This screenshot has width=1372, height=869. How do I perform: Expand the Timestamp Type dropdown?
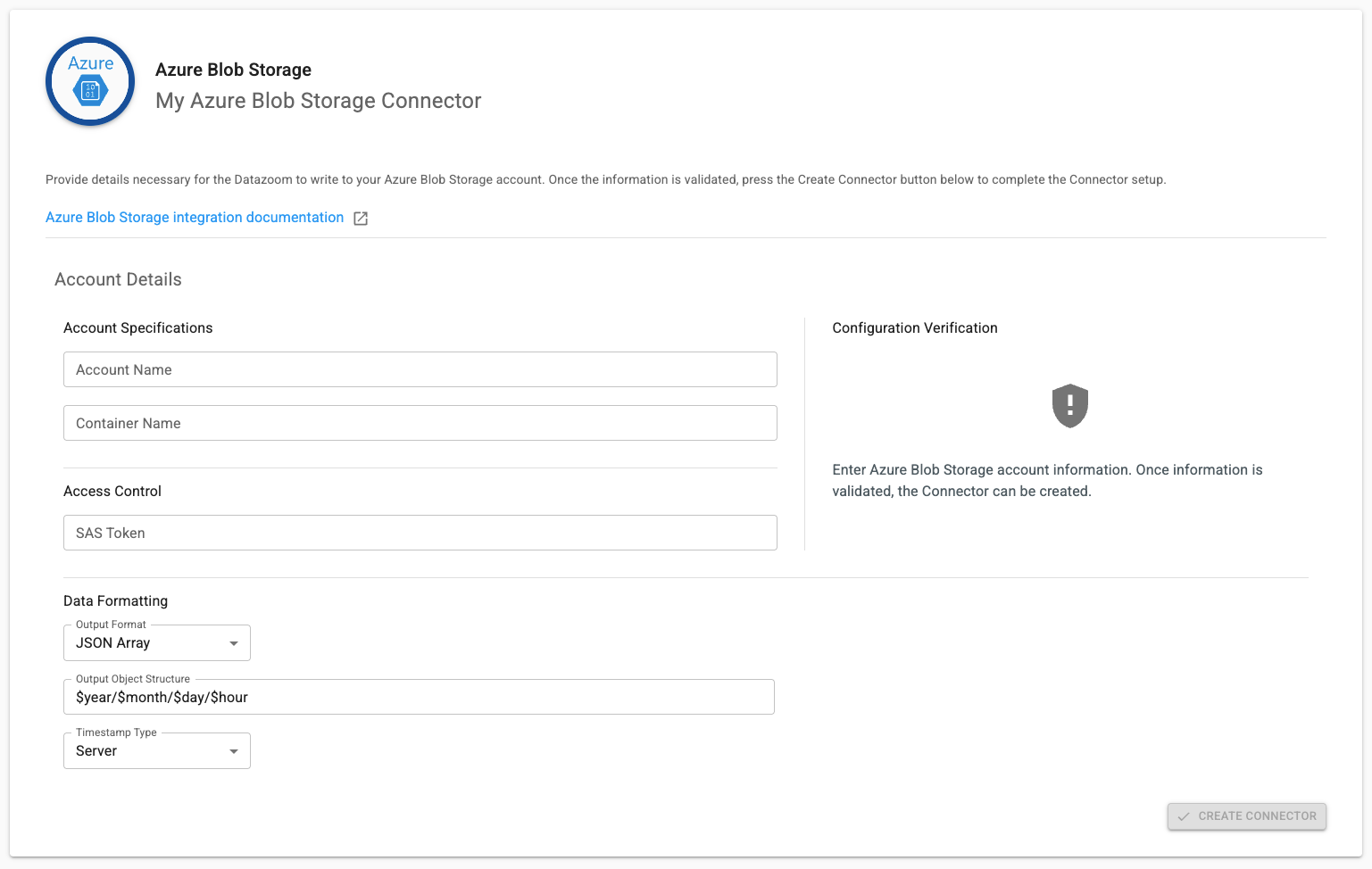(156, 751)
